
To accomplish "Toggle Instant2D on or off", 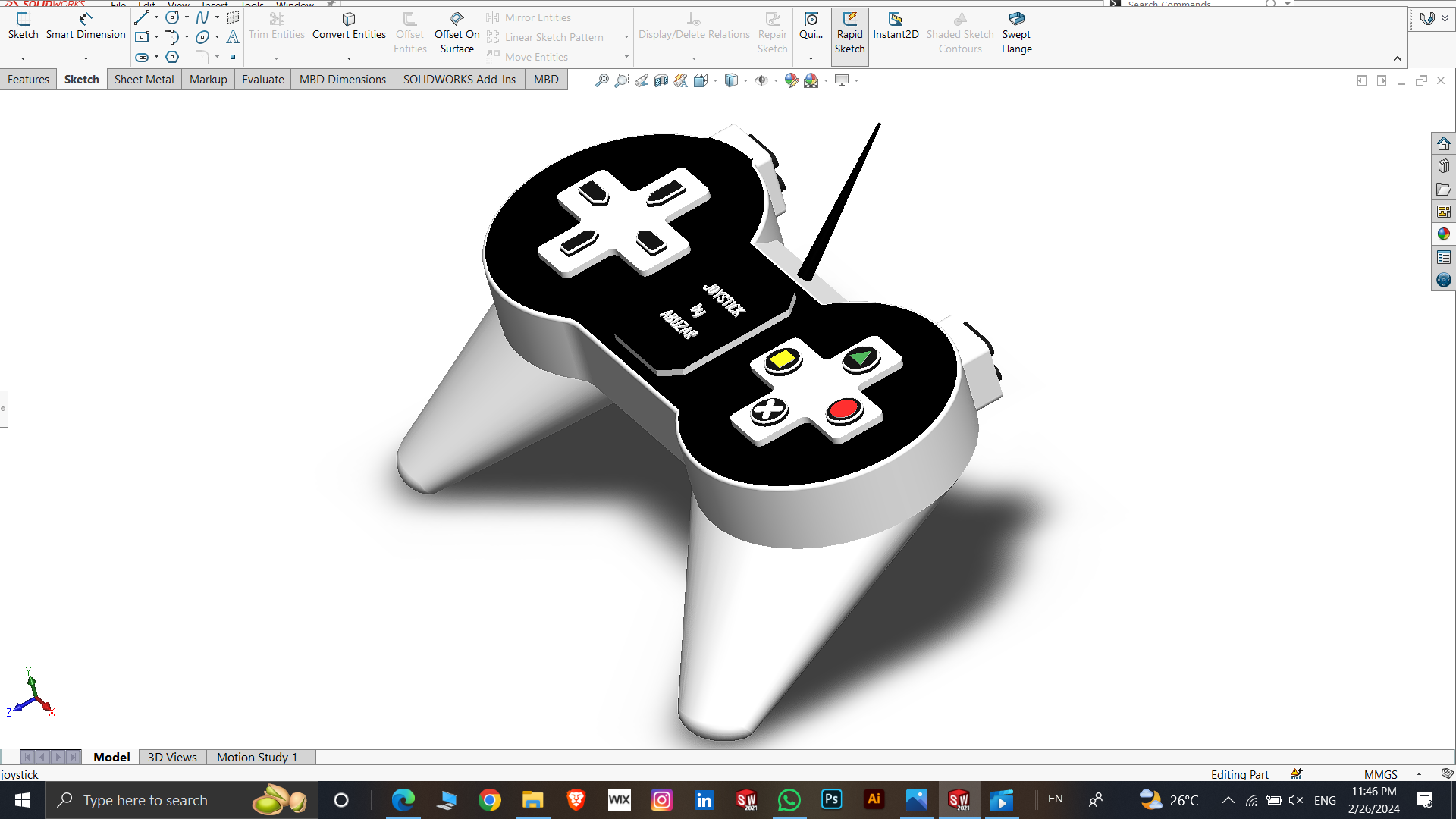I will pyautogui.click(x=895, y=26).
